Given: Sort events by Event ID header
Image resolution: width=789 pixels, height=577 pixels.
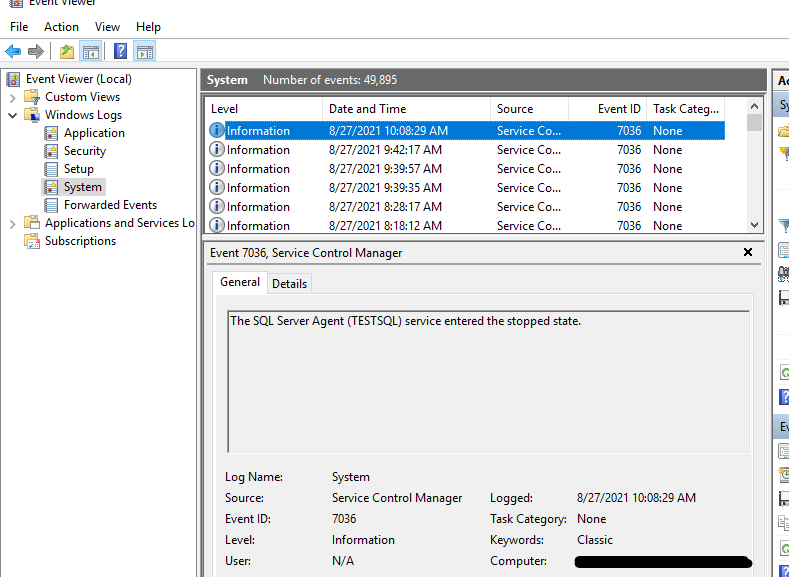Looking at the screenshot, I should [607, 109].
